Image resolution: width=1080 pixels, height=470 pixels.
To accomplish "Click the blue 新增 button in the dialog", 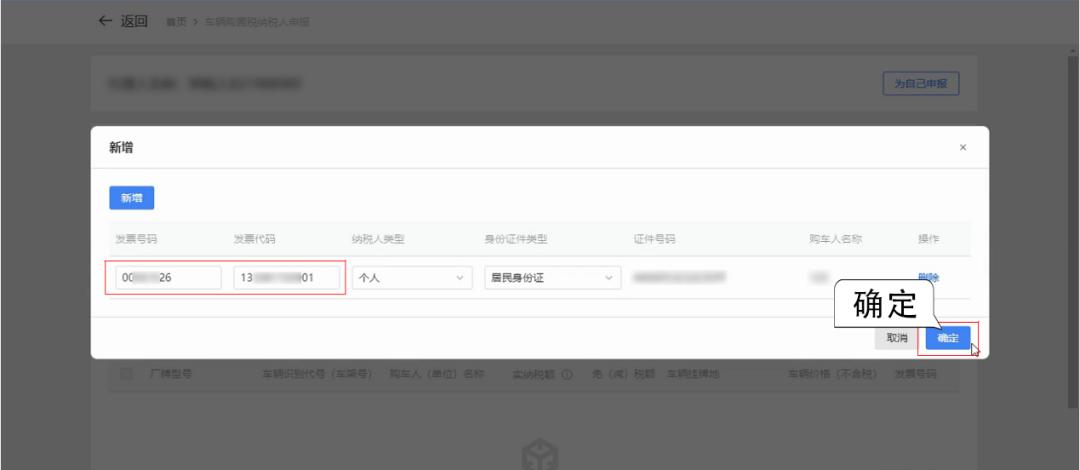I will [x=132, y=198].
